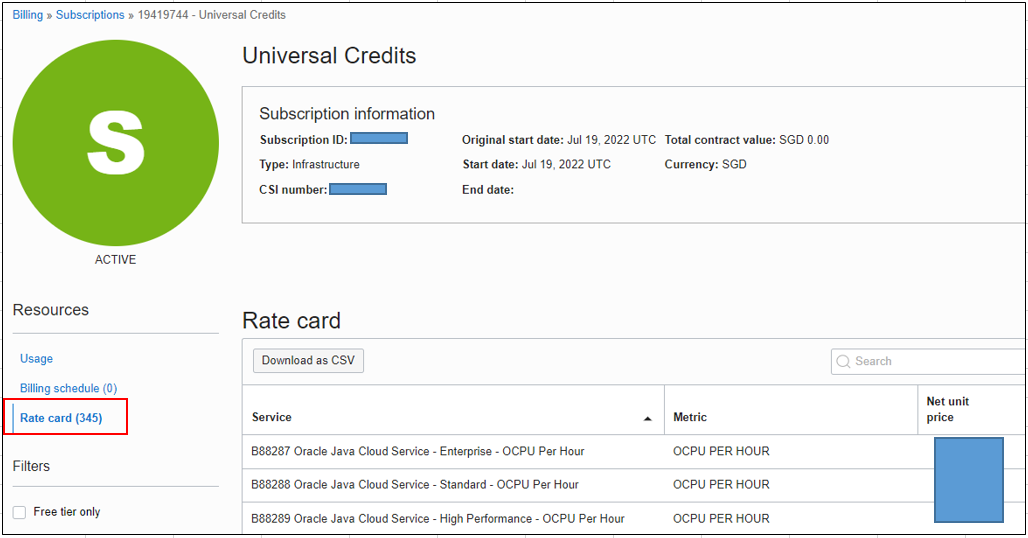Viewport: 1028px width, 538px height.
Task: Click the Service column header text
Action: click(271, 417)
